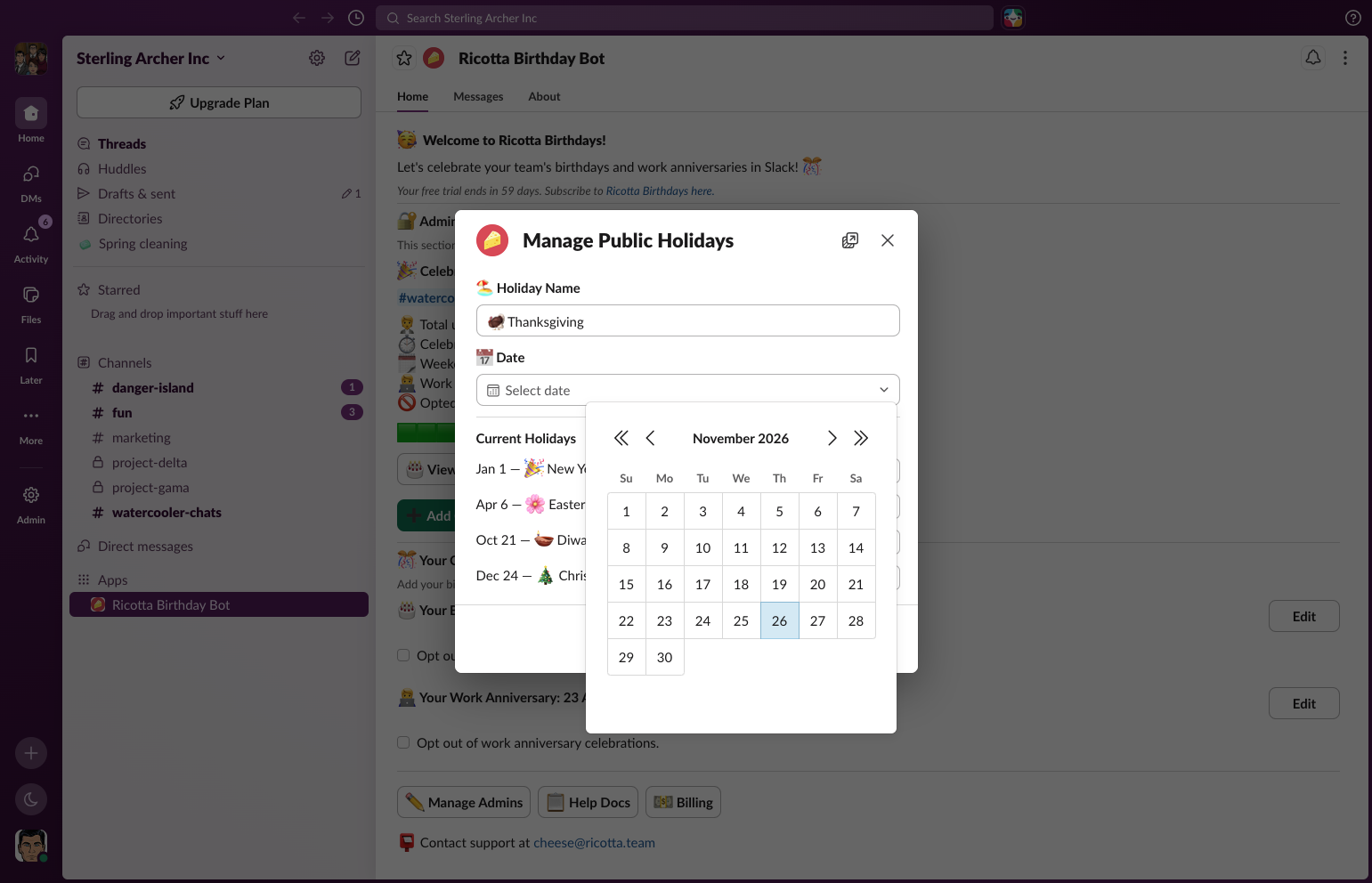Viewport: 1372px width, 883px height.
Task: Open the project-delta private channel
Action: click(x=219, y=463)
